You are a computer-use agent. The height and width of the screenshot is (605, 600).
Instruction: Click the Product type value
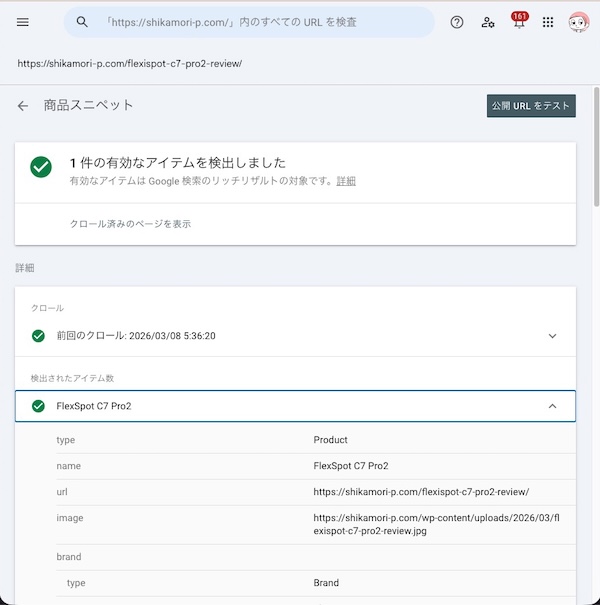tap(330, 440)
